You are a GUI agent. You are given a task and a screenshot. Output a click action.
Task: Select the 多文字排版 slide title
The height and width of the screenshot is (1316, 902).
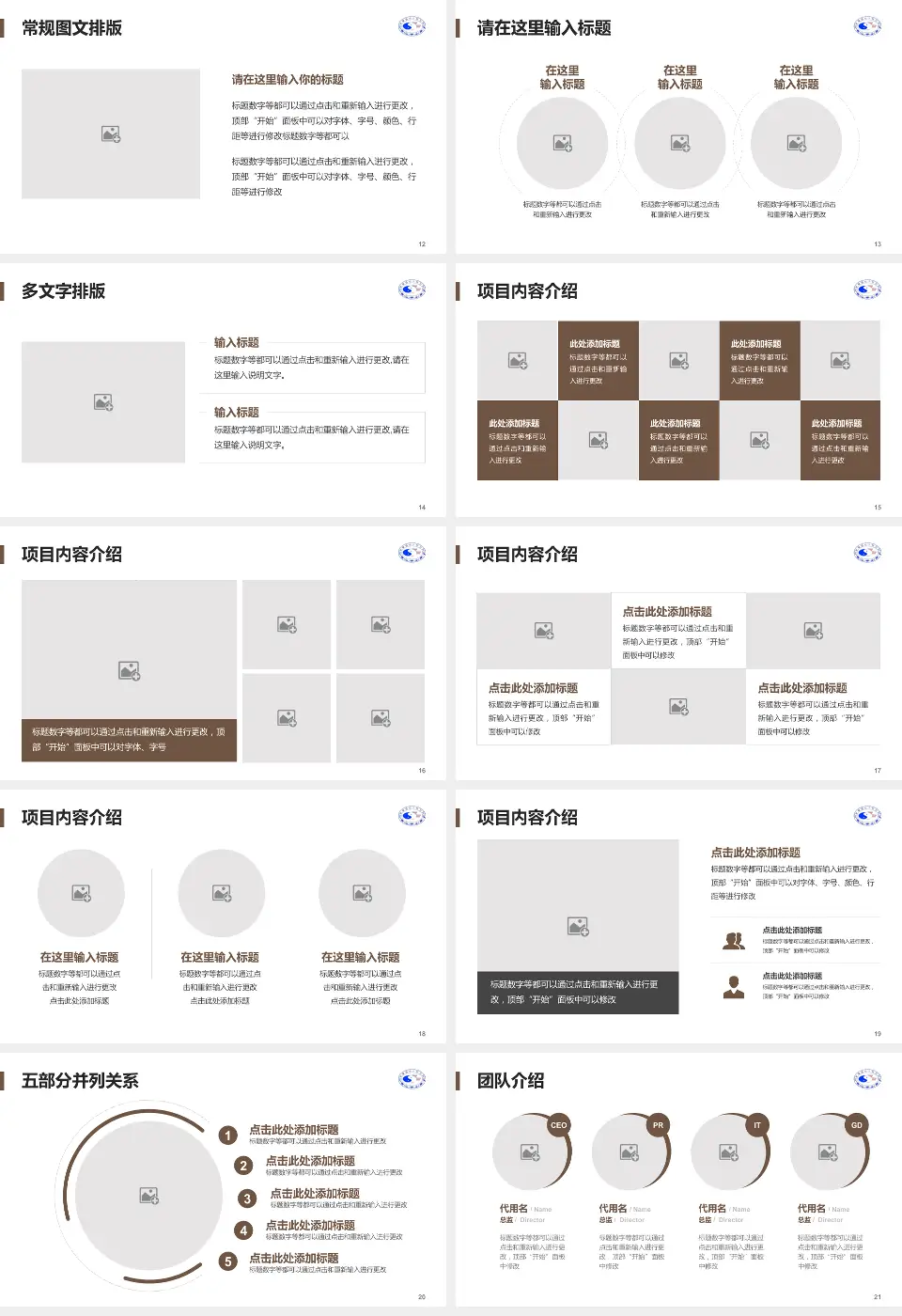(x=64, y=291)
